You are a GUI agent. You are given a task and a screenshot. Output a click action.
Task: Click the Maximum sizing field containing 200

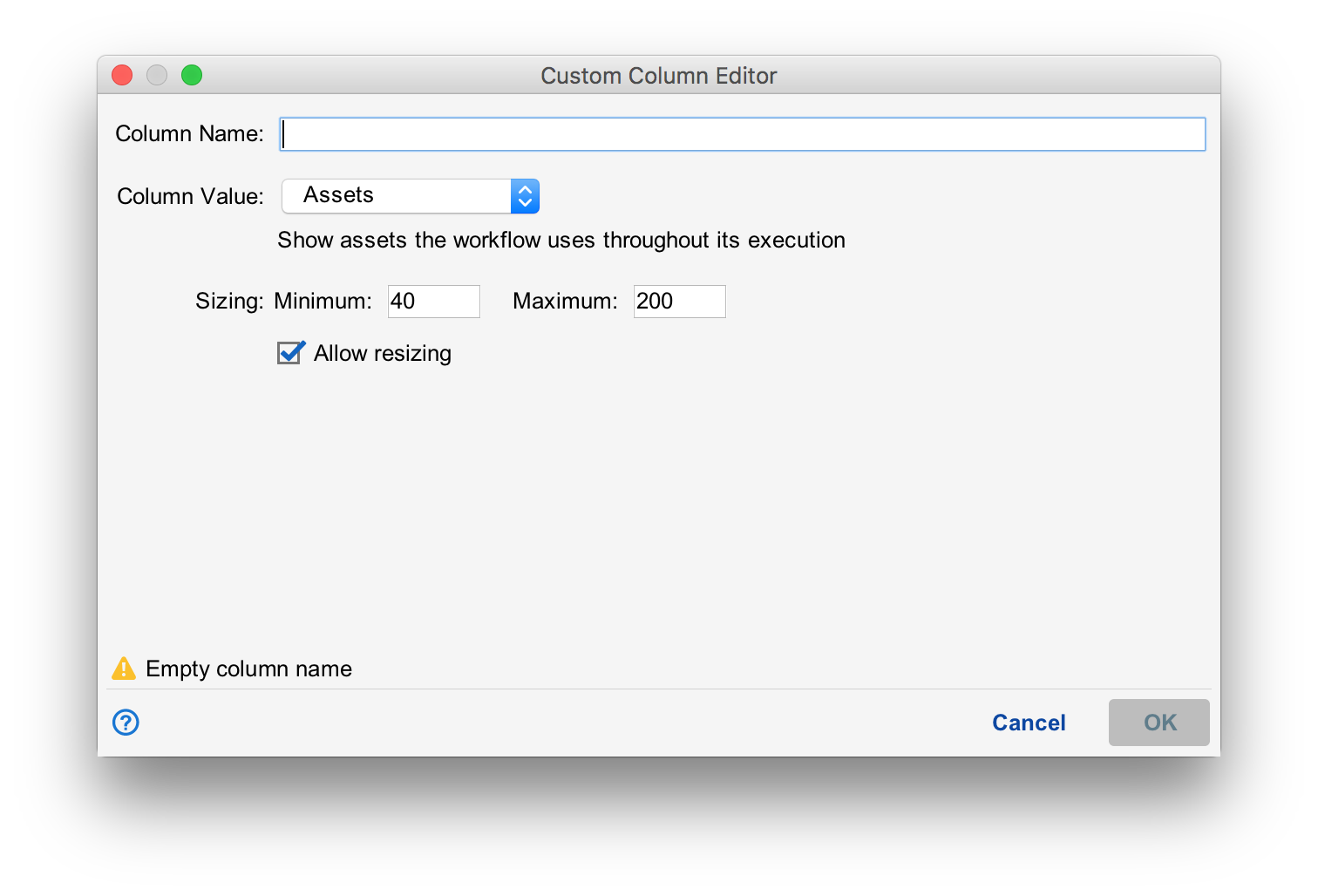point(679,302)
